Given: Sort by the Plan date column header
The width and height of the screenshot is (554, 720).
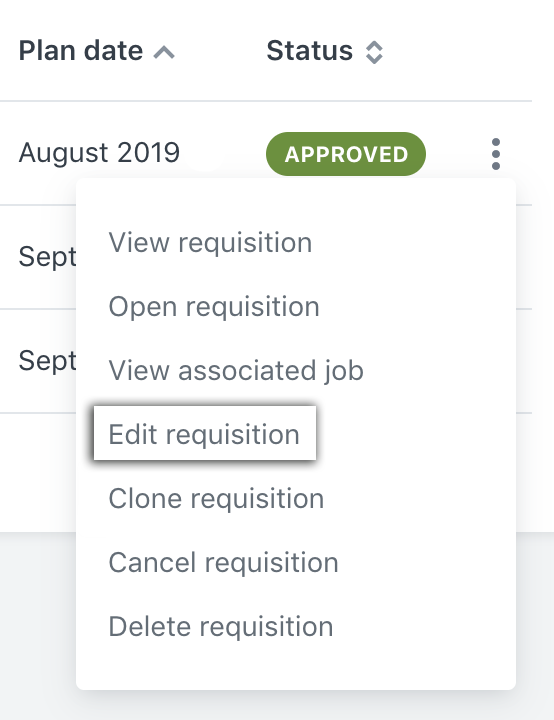Looking at the screenshot, I should pyautogui.click(x=81, y=51).
